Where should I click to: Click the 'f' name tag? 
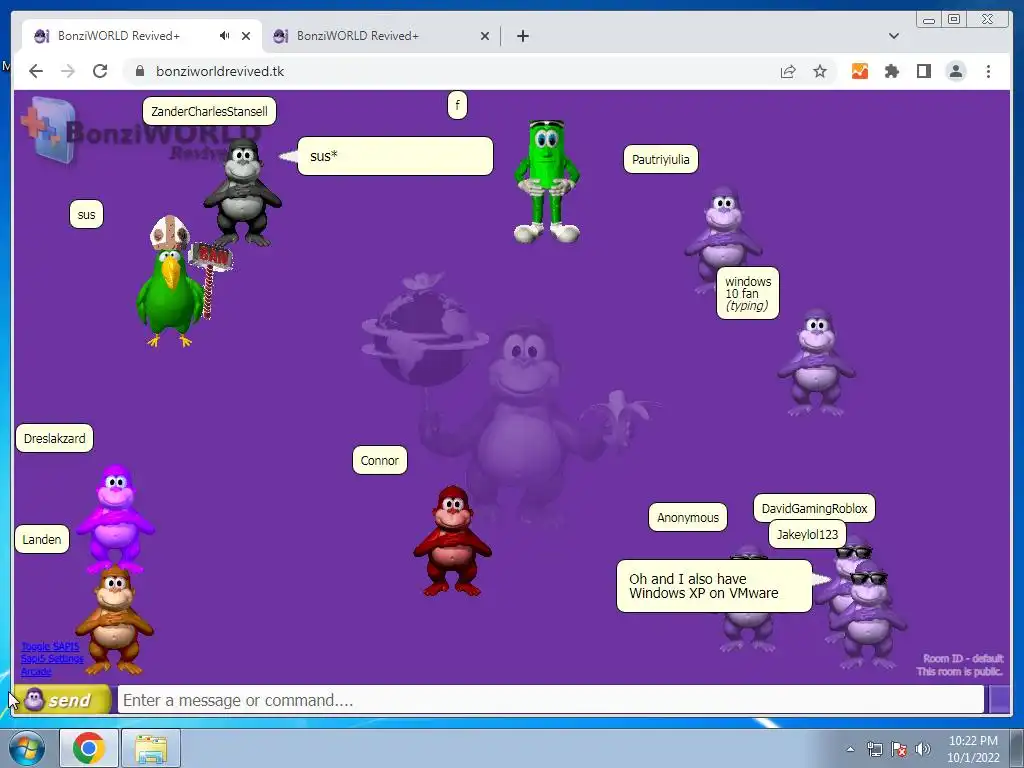tap(457, 105)
